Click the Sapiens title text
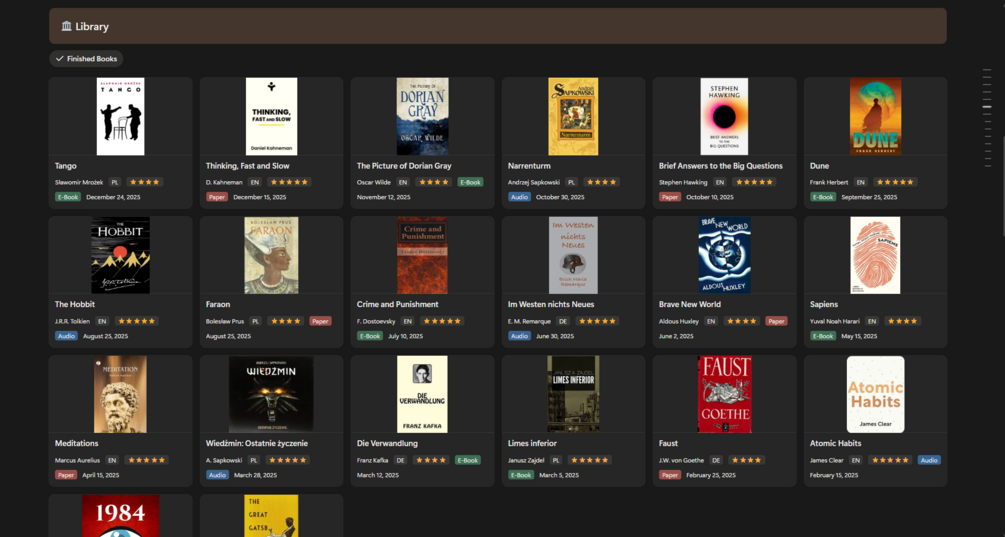The width and height of the screenshot is (1005, 537). coord(824,304)
